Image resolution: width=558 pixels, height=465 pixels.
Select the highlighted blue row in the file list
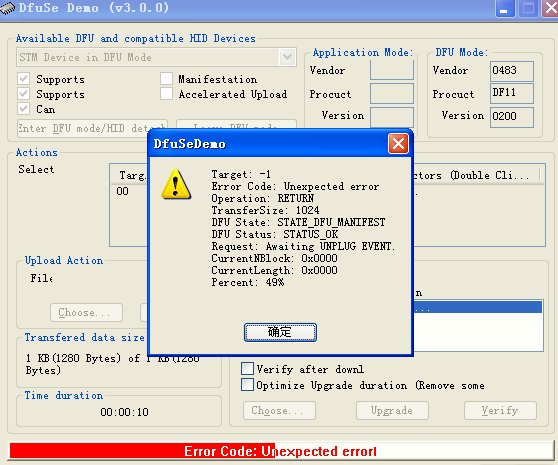tap(477, 307)
